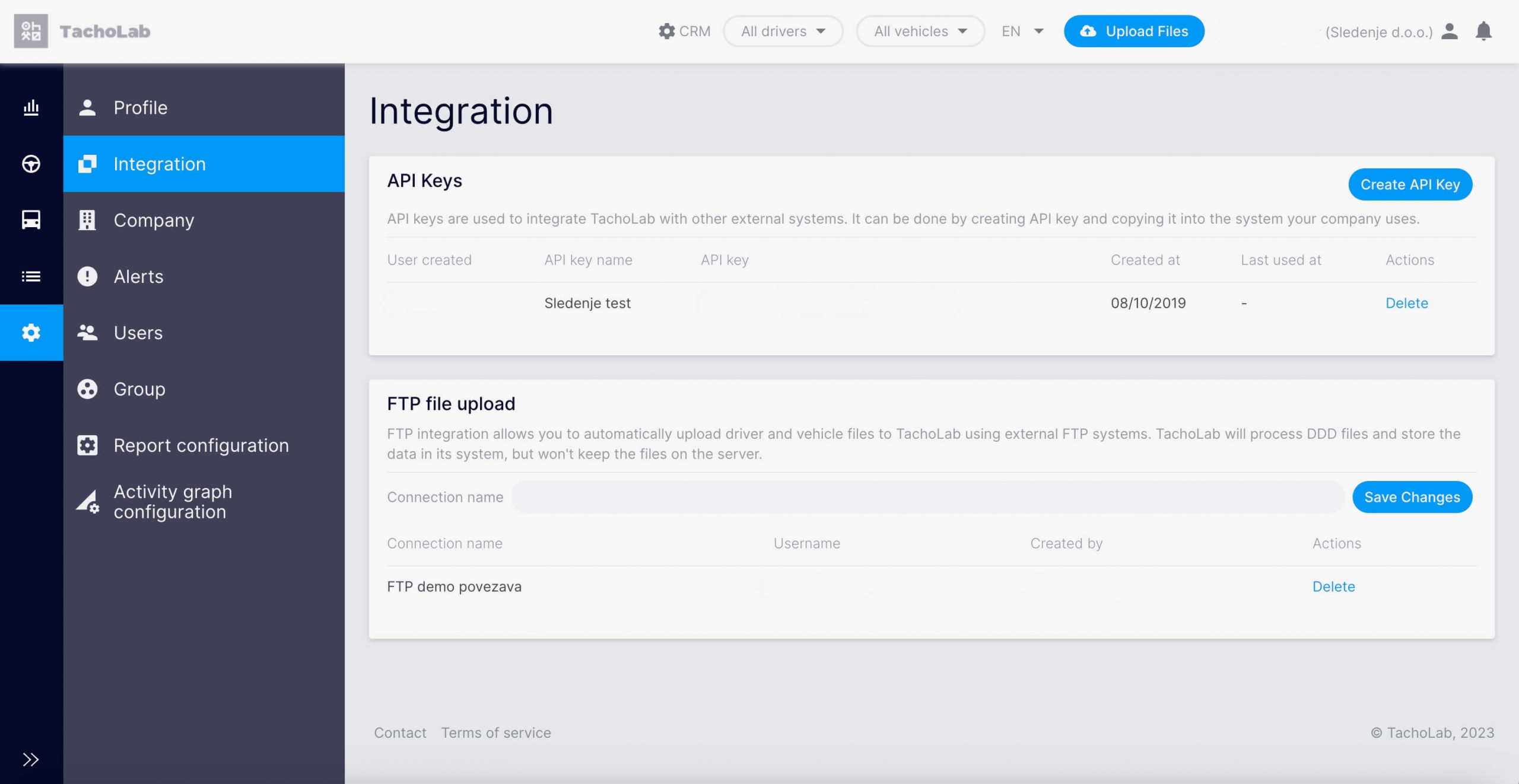Delete the Sledenje test API key
Screen dimensions: 1519x784
[1406, 303]
